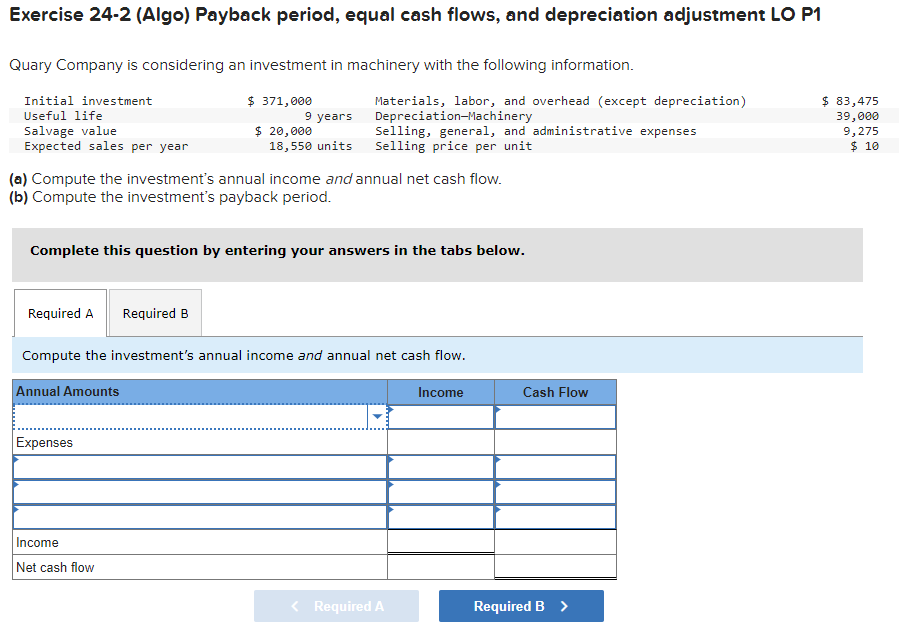The width and height of the screenshot is (917, 641).
Task: Click the Cash Flow cell of the first row
Action: coord(557,417)
